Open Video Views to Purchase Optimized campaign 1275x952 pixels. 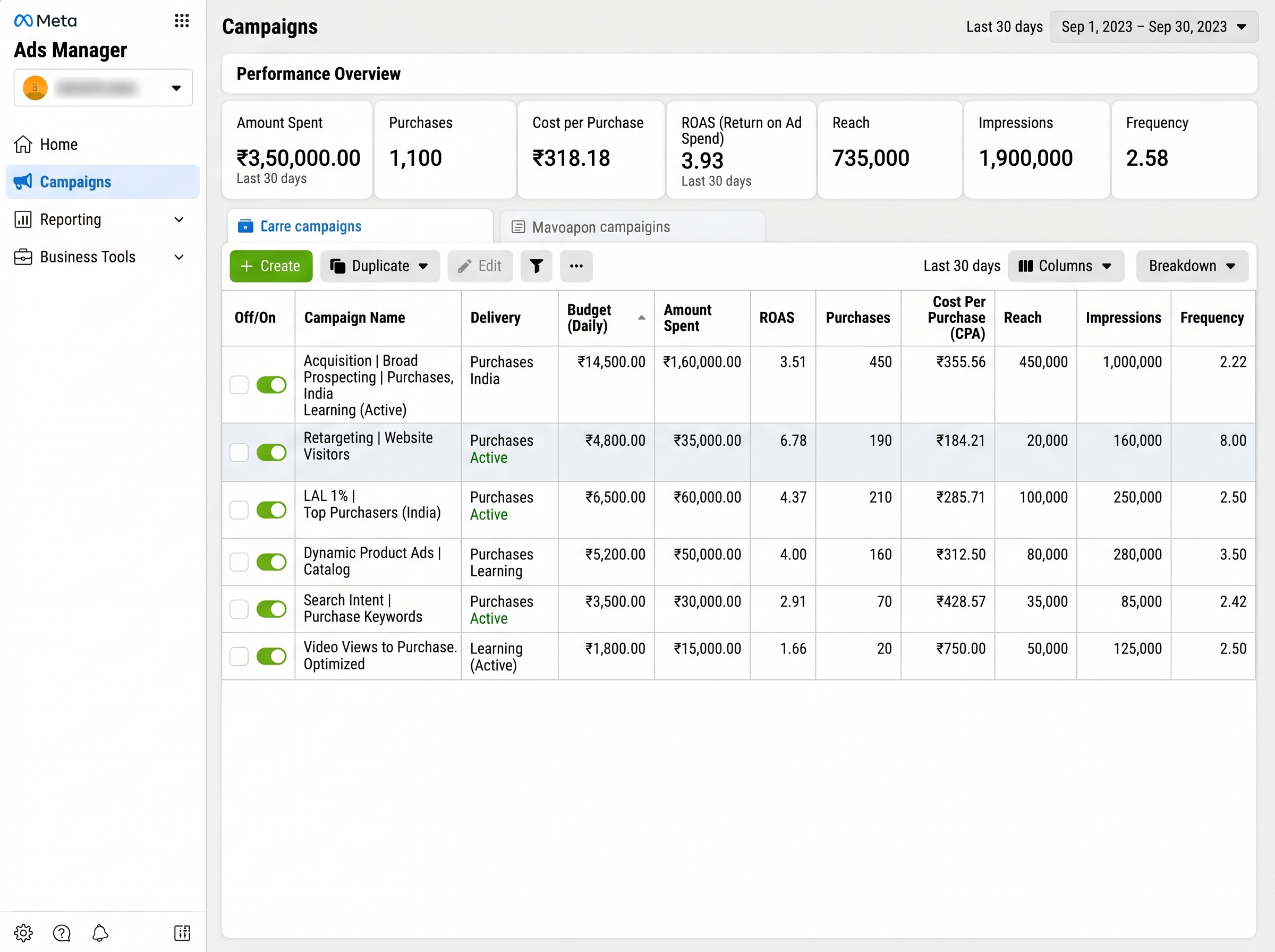tap(380, 655)
